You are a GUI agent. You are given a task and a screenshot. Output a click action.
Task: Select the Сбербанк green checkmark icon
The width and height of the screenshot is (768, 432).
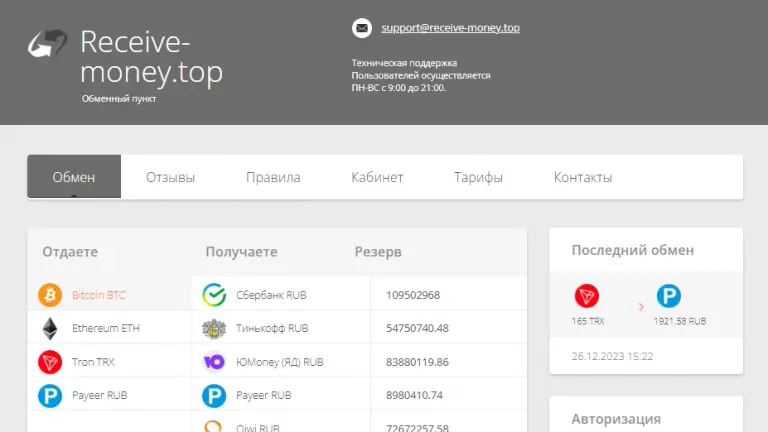(x=214, y=295)
